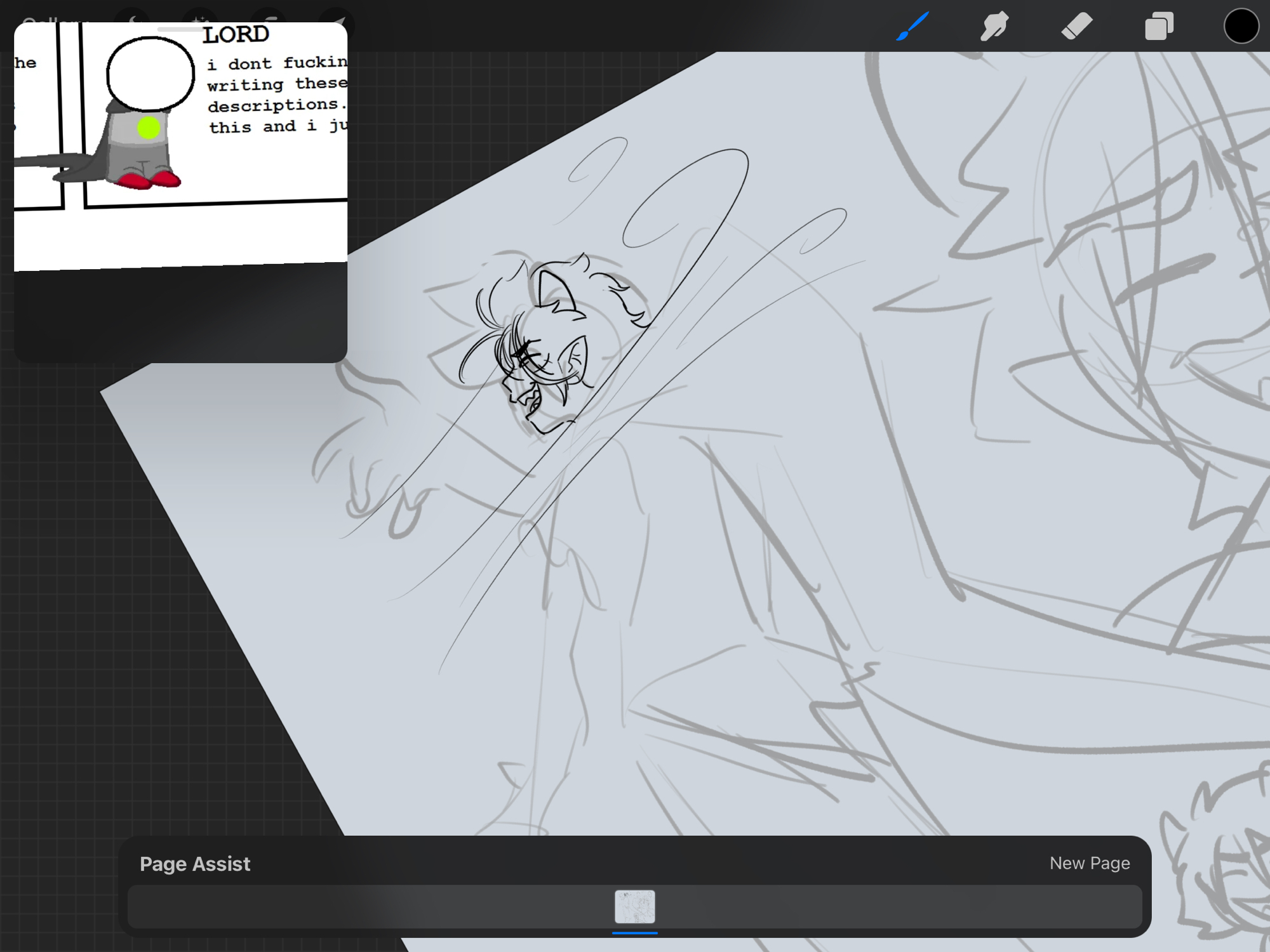This screenshot has height=952, width=1270.
Task: Select the Paint brush tool
Action: click(913, 27)
